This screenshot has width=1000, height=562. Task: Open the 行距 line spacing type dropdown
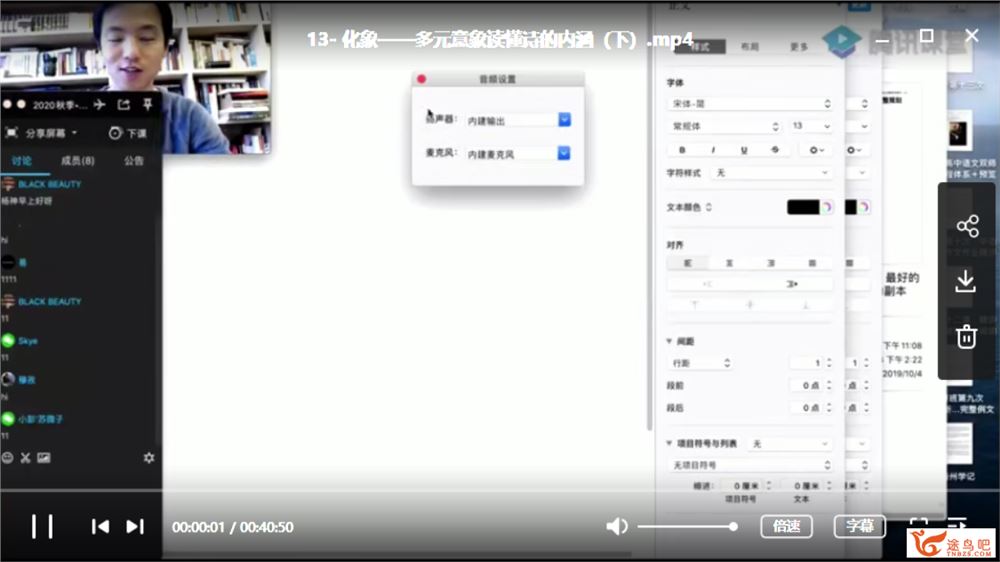700,363
